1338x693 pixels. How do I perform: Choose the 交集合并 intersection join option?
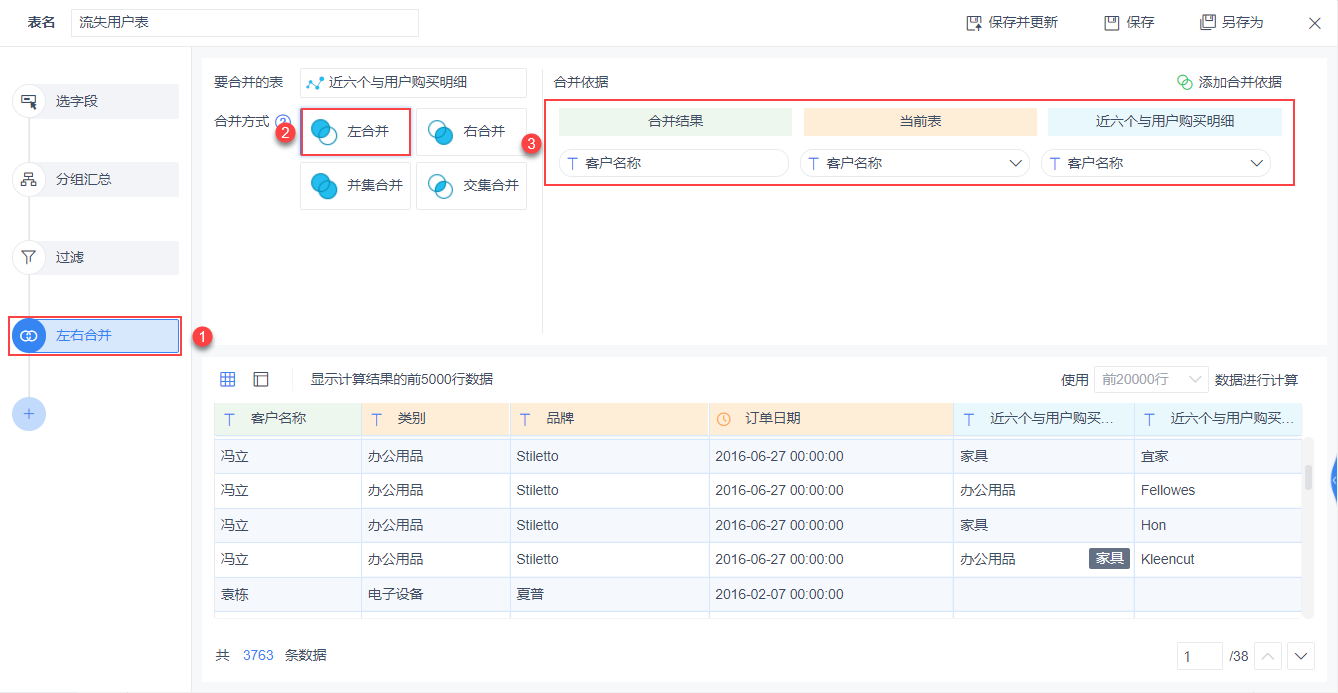tap(471, 185)
